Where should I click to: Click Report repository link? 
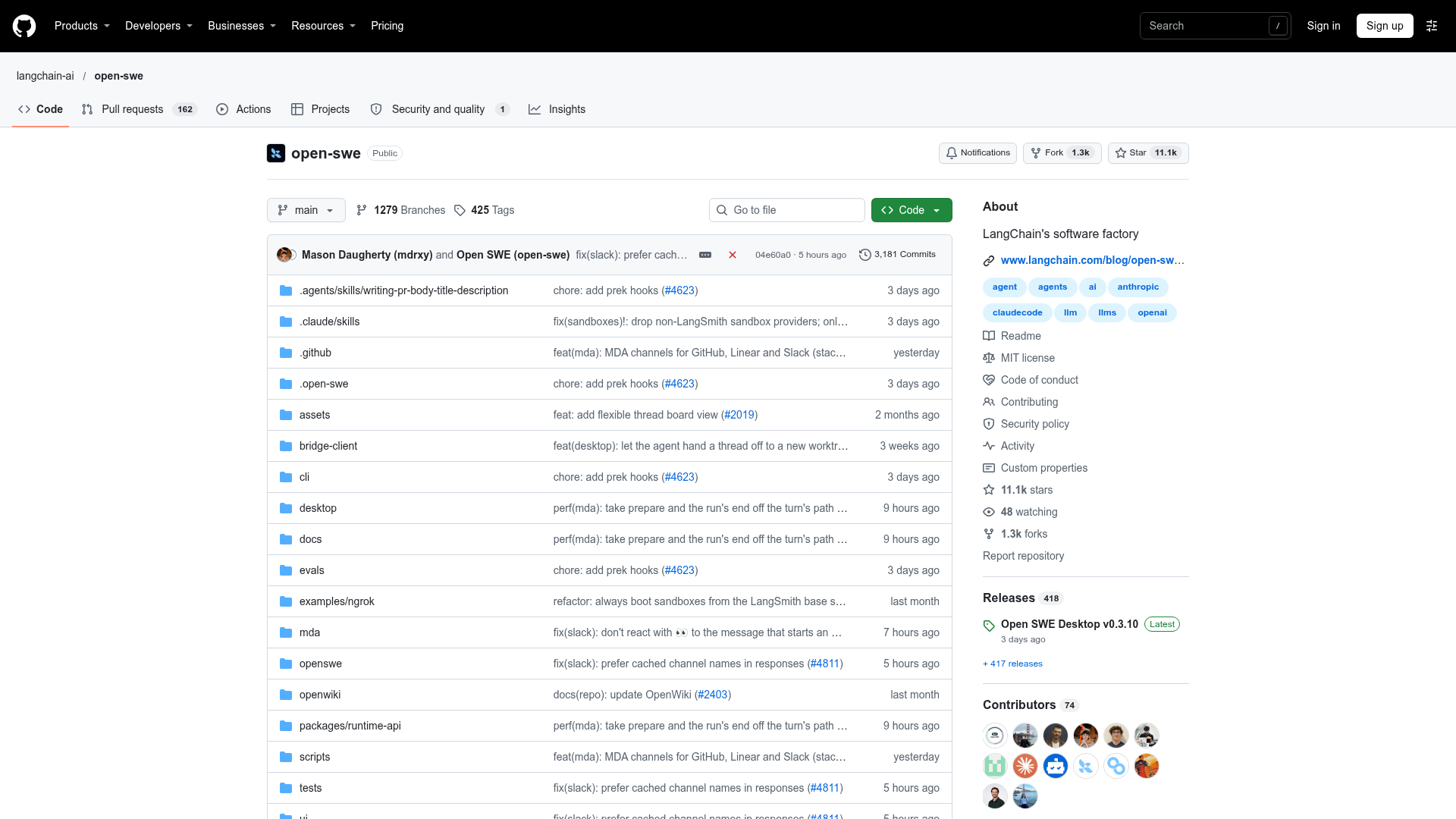click(1023, 556)
